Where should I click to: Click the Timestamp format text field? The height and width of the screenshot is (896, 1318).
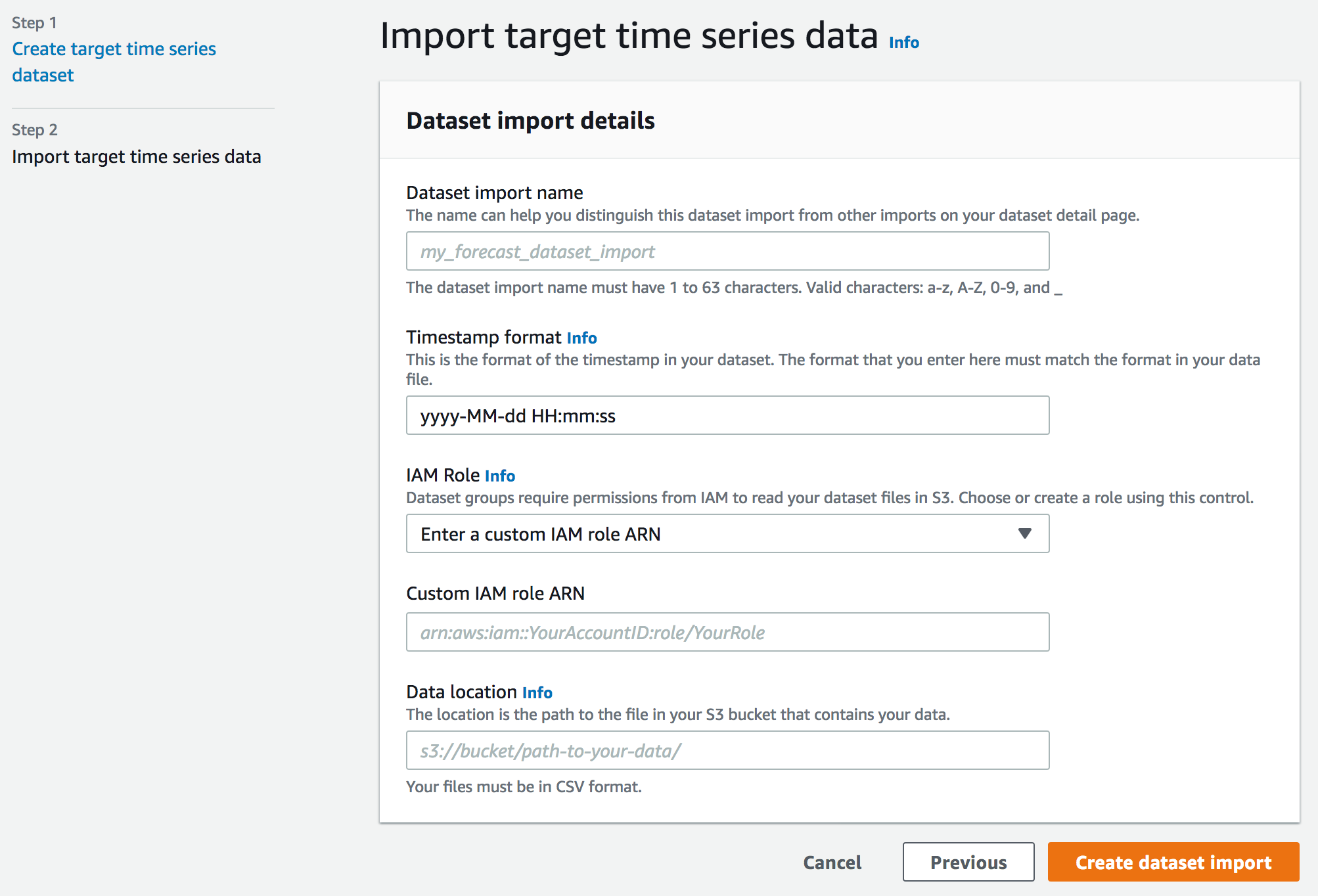(x=727, y=415)
